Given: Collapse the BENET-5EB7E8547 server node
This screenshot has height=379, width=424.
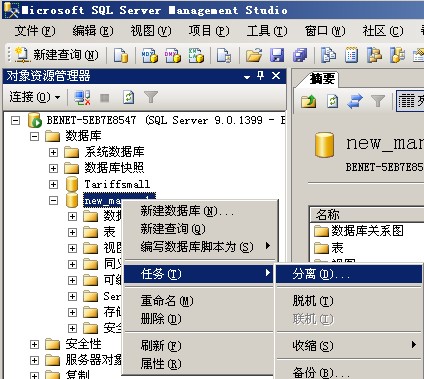Looking at the screenshot, I should [16, 120].
